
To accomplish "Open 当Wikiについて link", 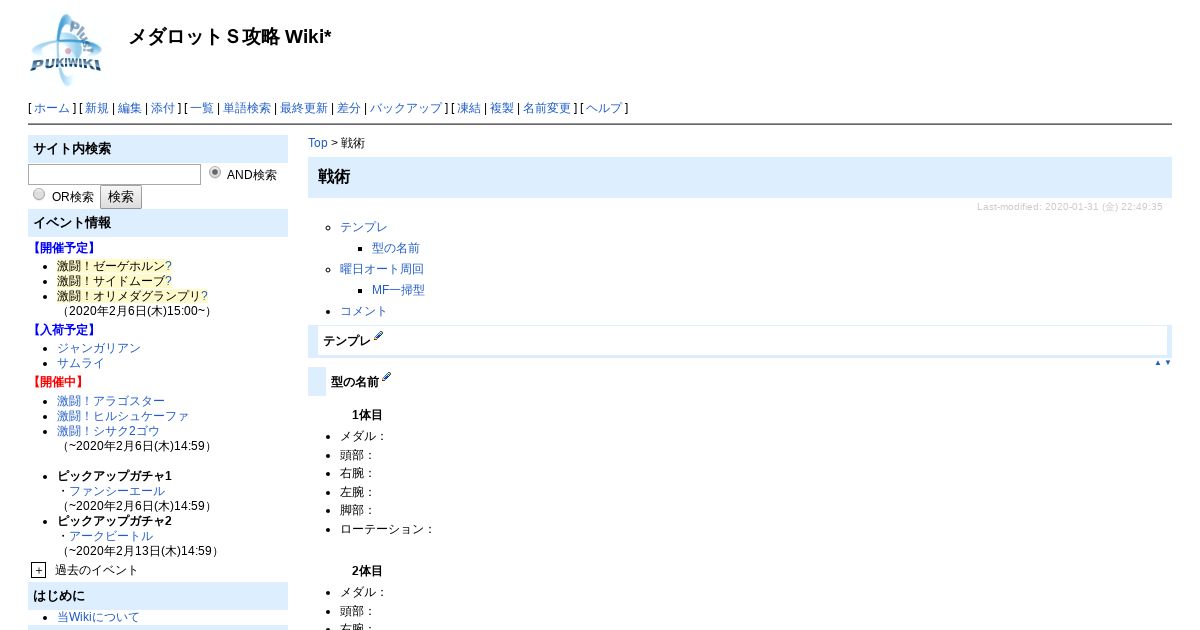I will point(98,617).
